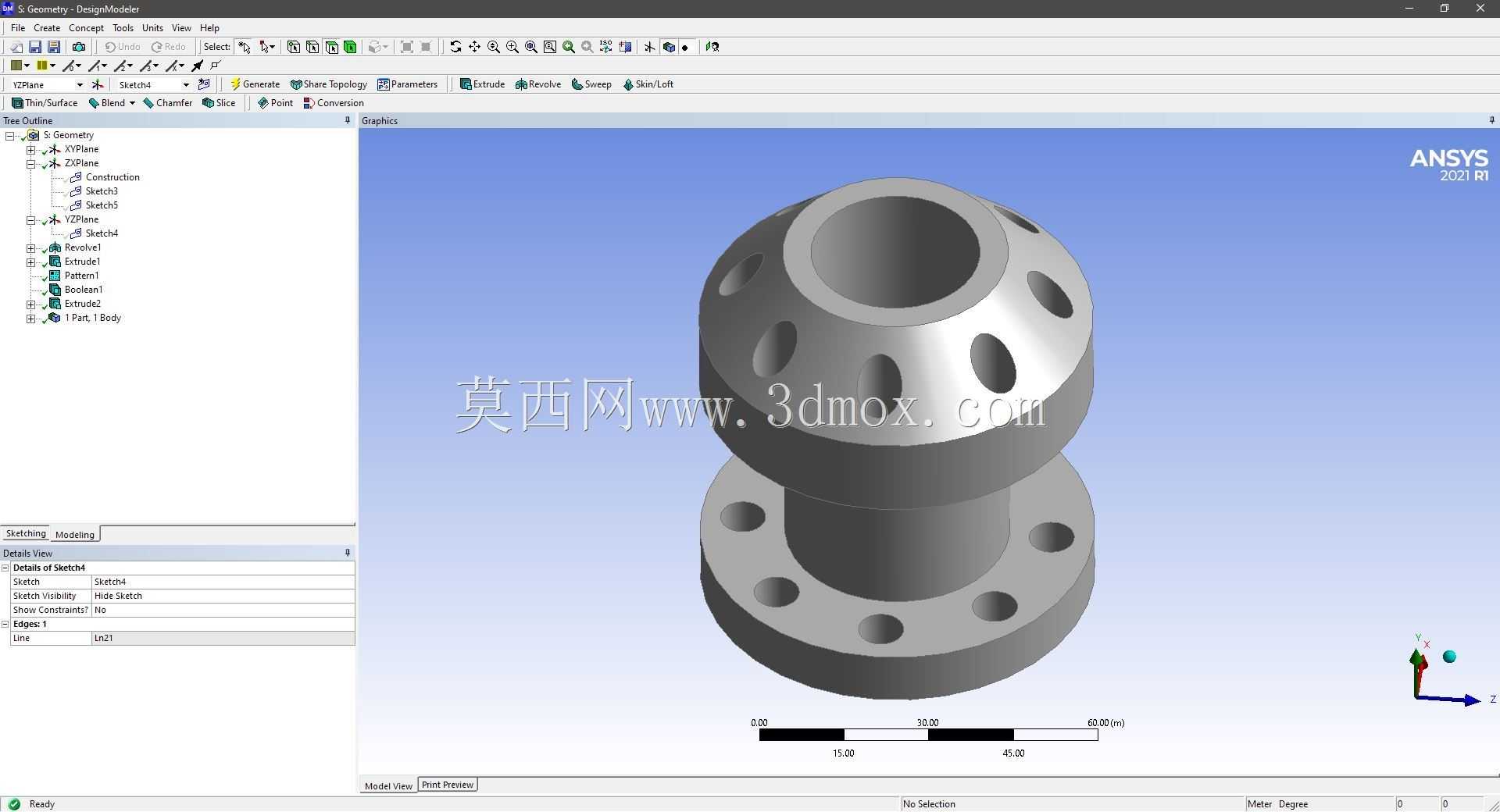Activate the Pan view tool

pyautogui.click(x=474, y=47)
